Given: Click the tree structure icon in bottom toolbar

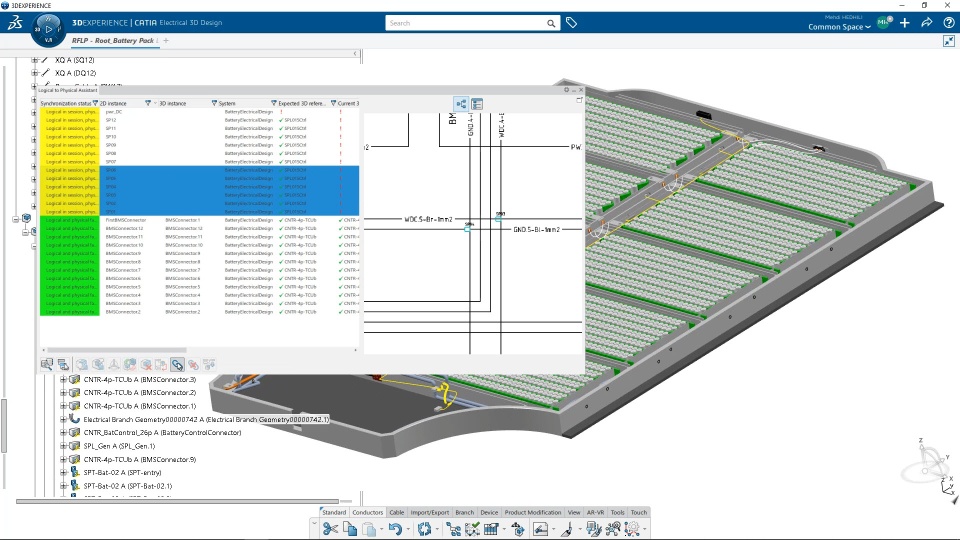Looking at the screenshot, I should click(x=453, y=528).
